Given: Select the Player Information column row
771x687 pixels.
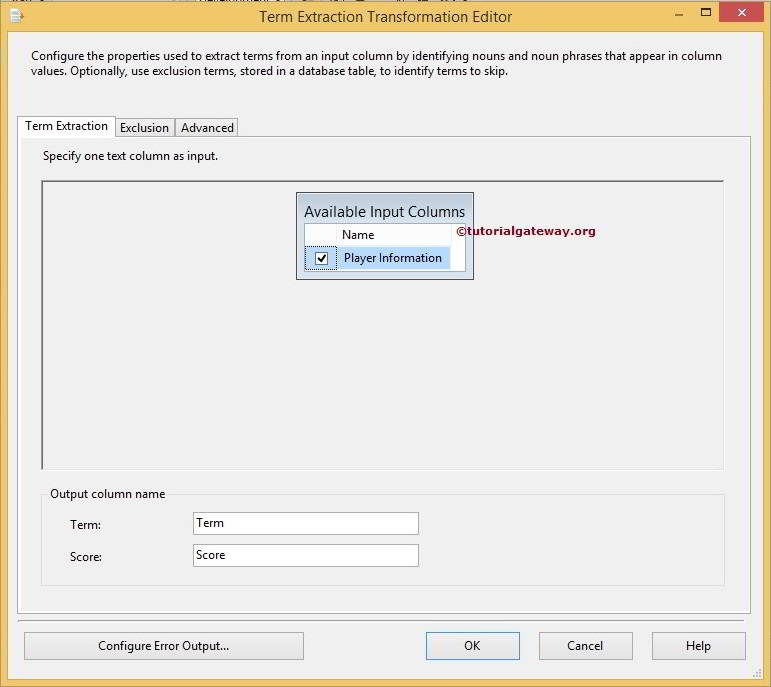Looking at the screenshot, I should 378,258.
